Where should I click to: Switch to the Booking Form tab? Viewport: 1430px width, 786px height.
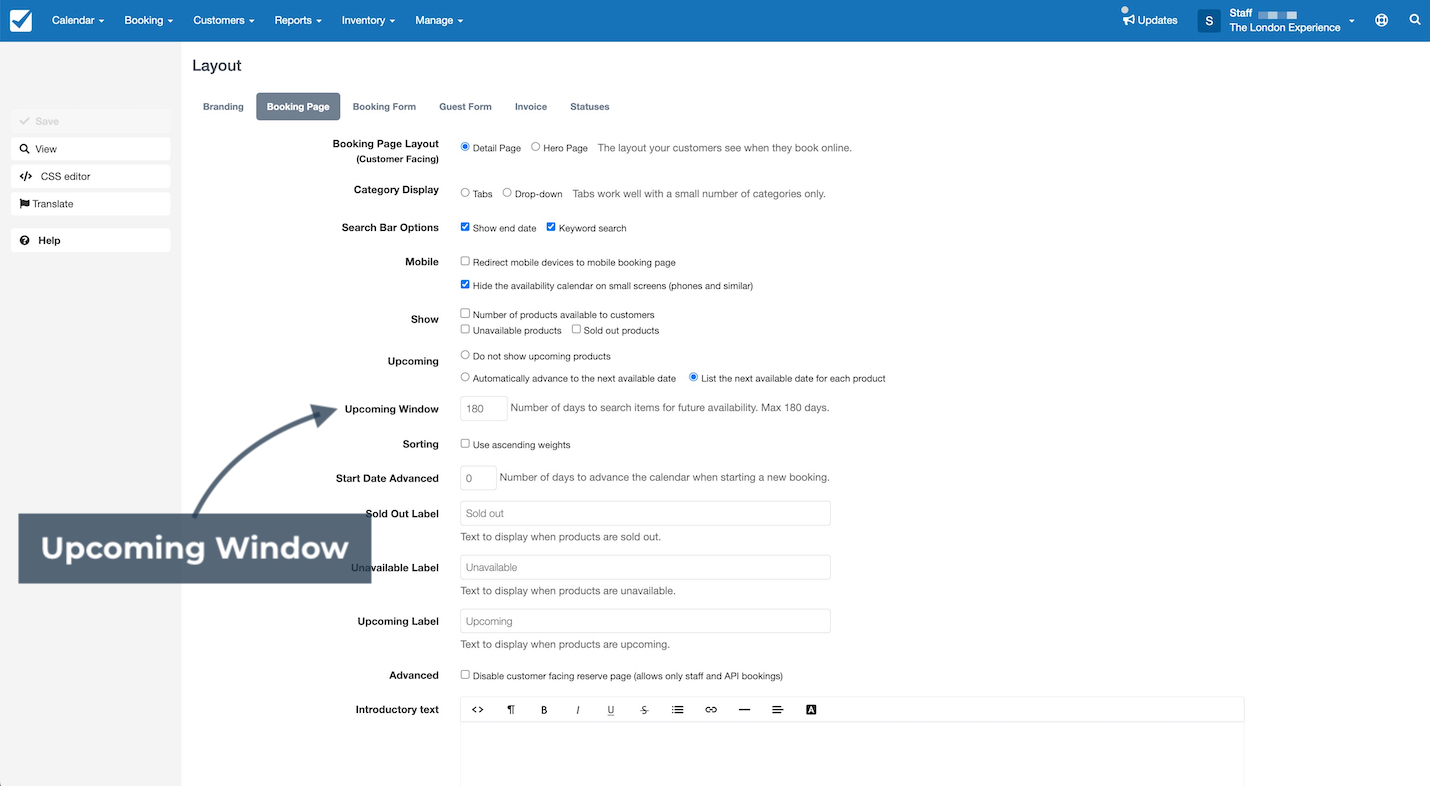point(384,107)
